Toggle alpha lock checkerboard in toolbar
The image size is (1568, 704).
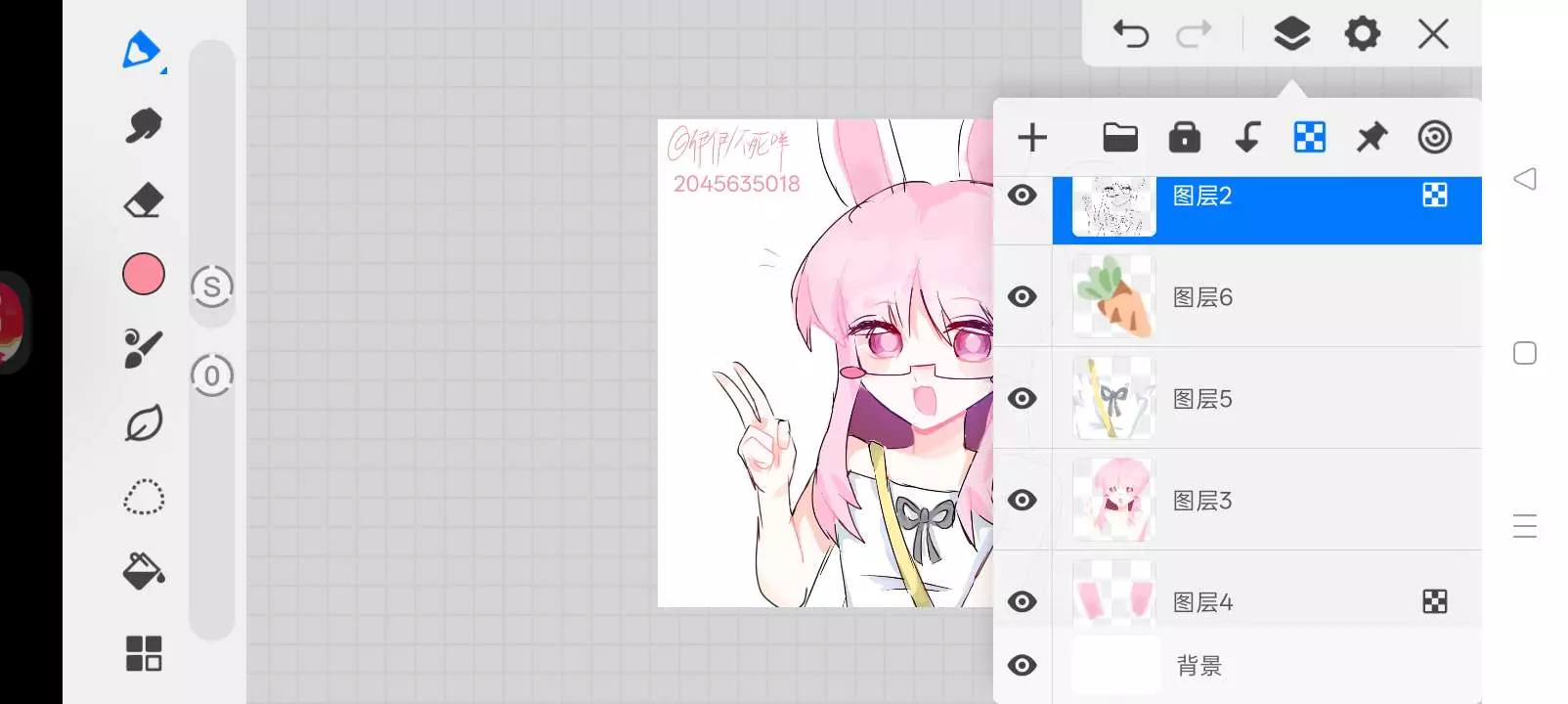click(1310, 138)
